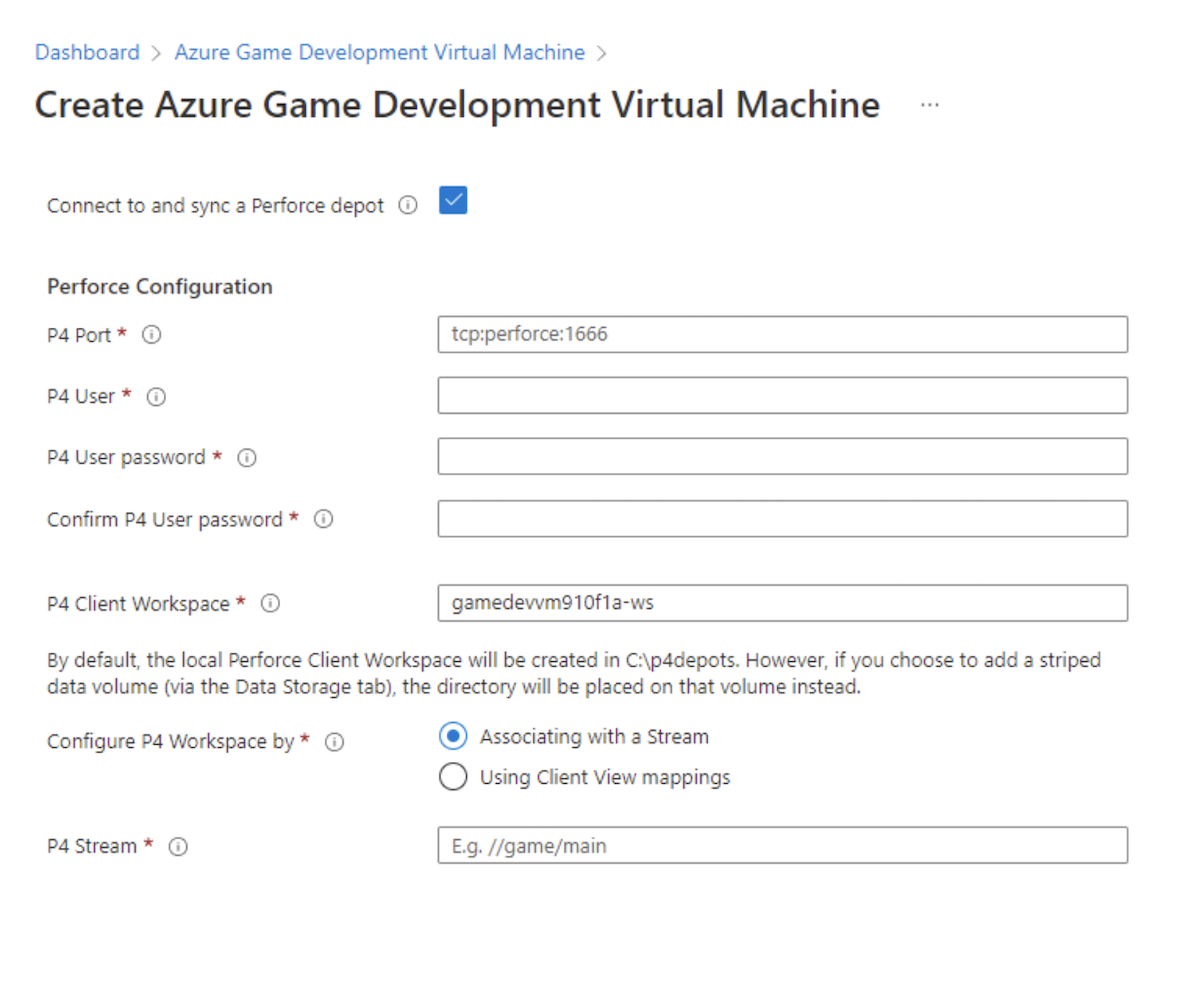
Task: Click the Perforce Configuration heading
Action: tap(160, 286)
